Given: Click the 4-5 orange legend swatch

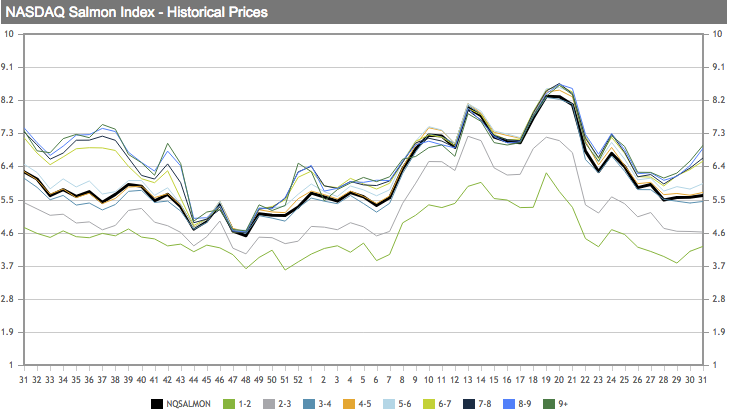Looking at the screenshot, I should pos(349,404).
